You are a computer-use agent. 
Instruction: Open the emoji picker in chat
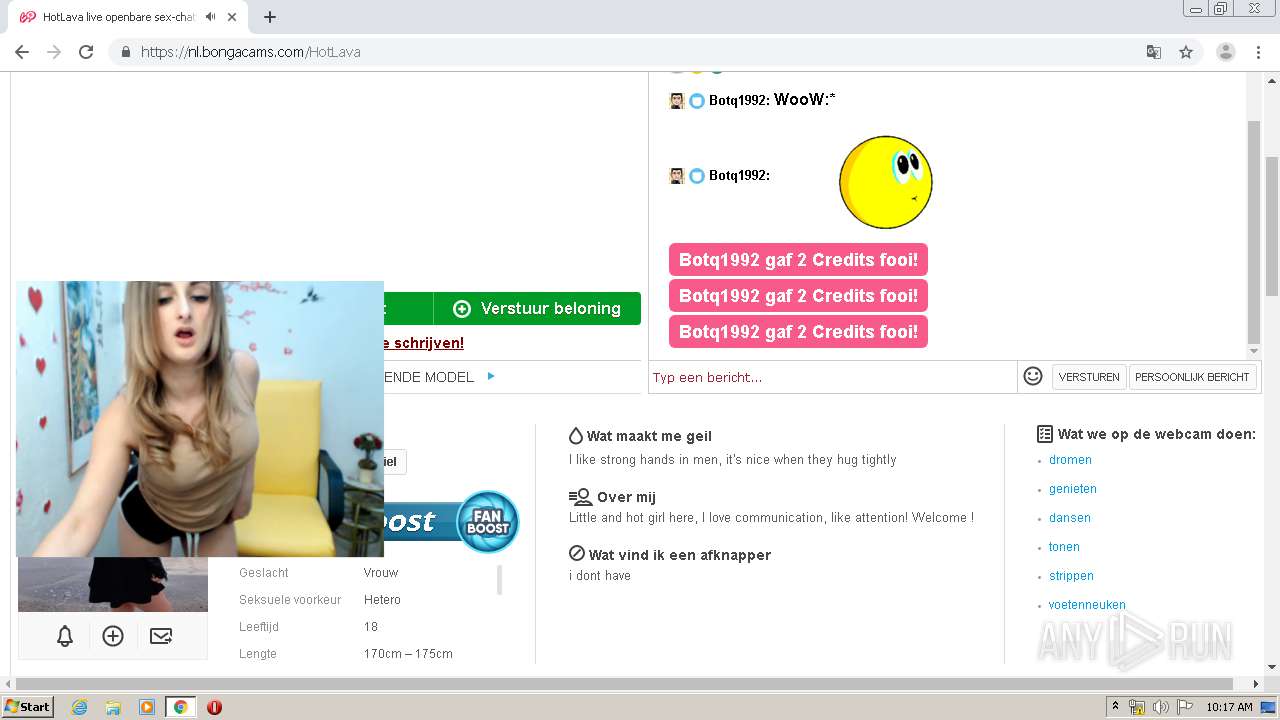pyautogui.click(x=1033, y=376)
